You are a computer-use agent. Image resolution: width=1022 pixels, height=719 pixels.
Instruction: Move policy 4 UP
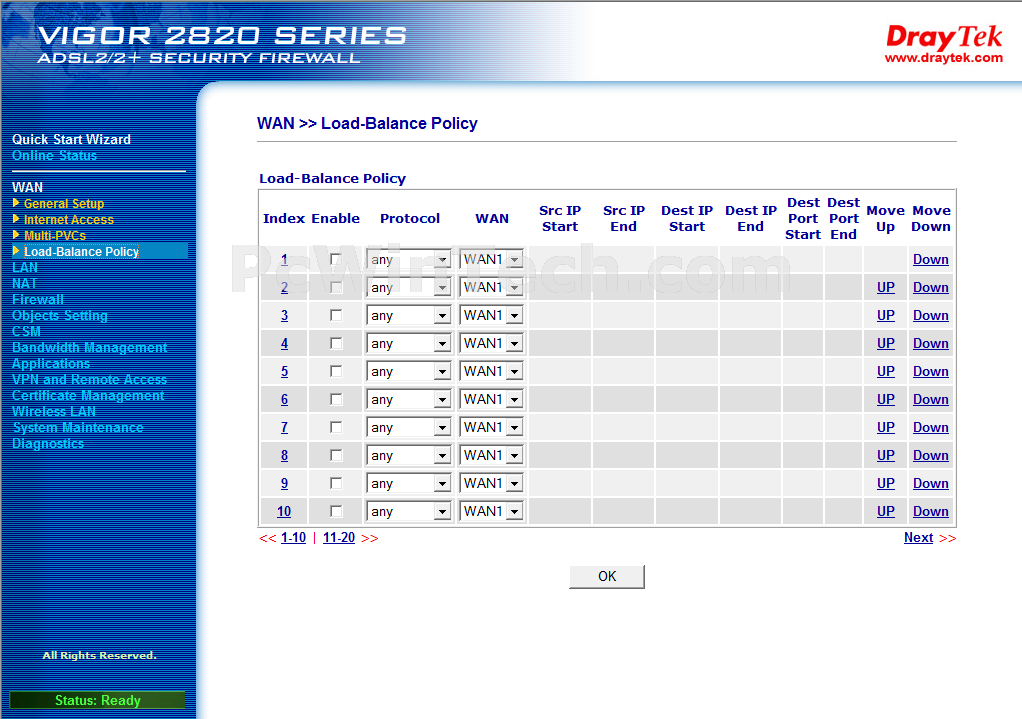pos(885,344)
